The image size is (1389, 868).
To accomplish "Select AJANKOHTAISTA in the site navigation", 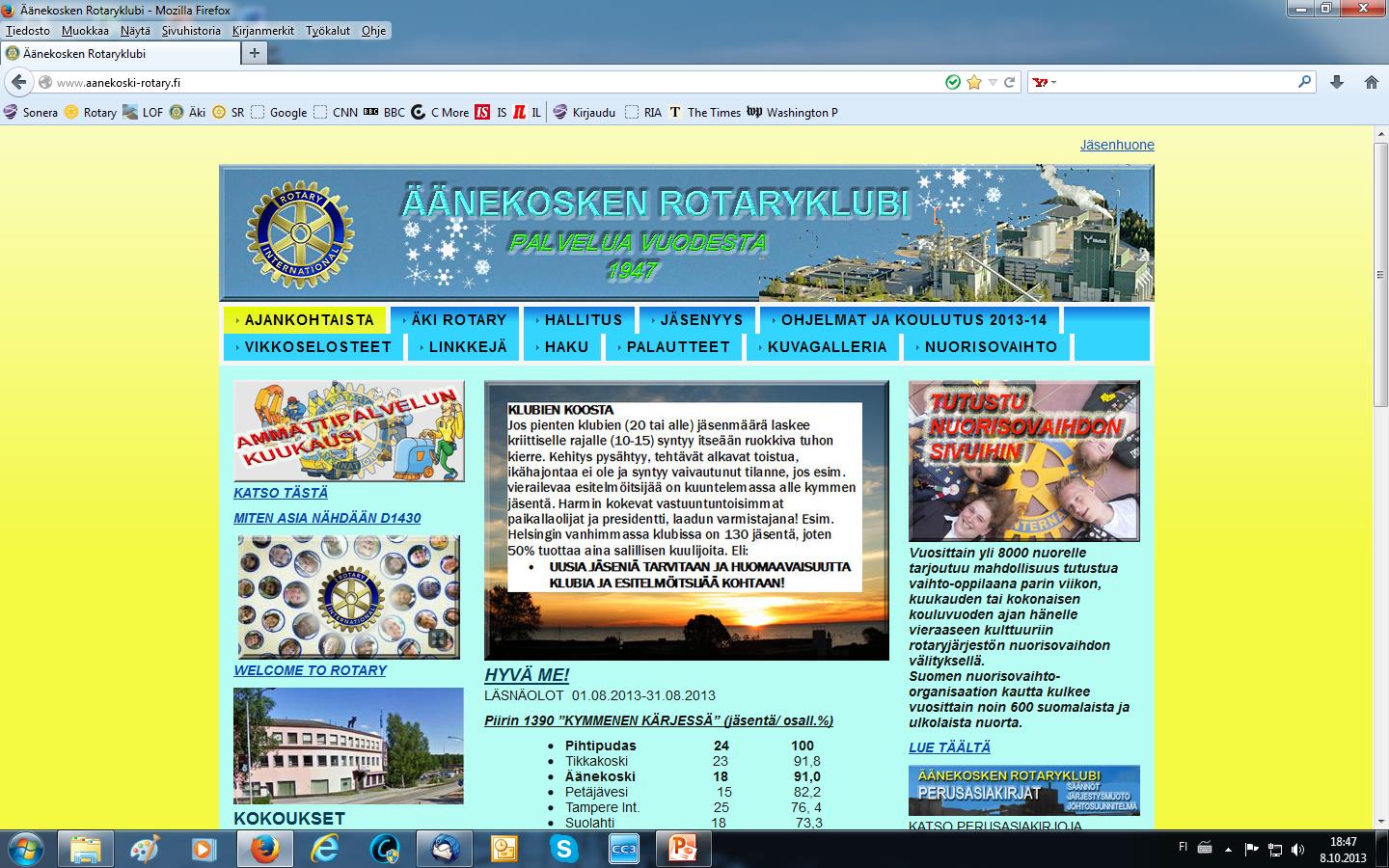I will coord(305,319).
